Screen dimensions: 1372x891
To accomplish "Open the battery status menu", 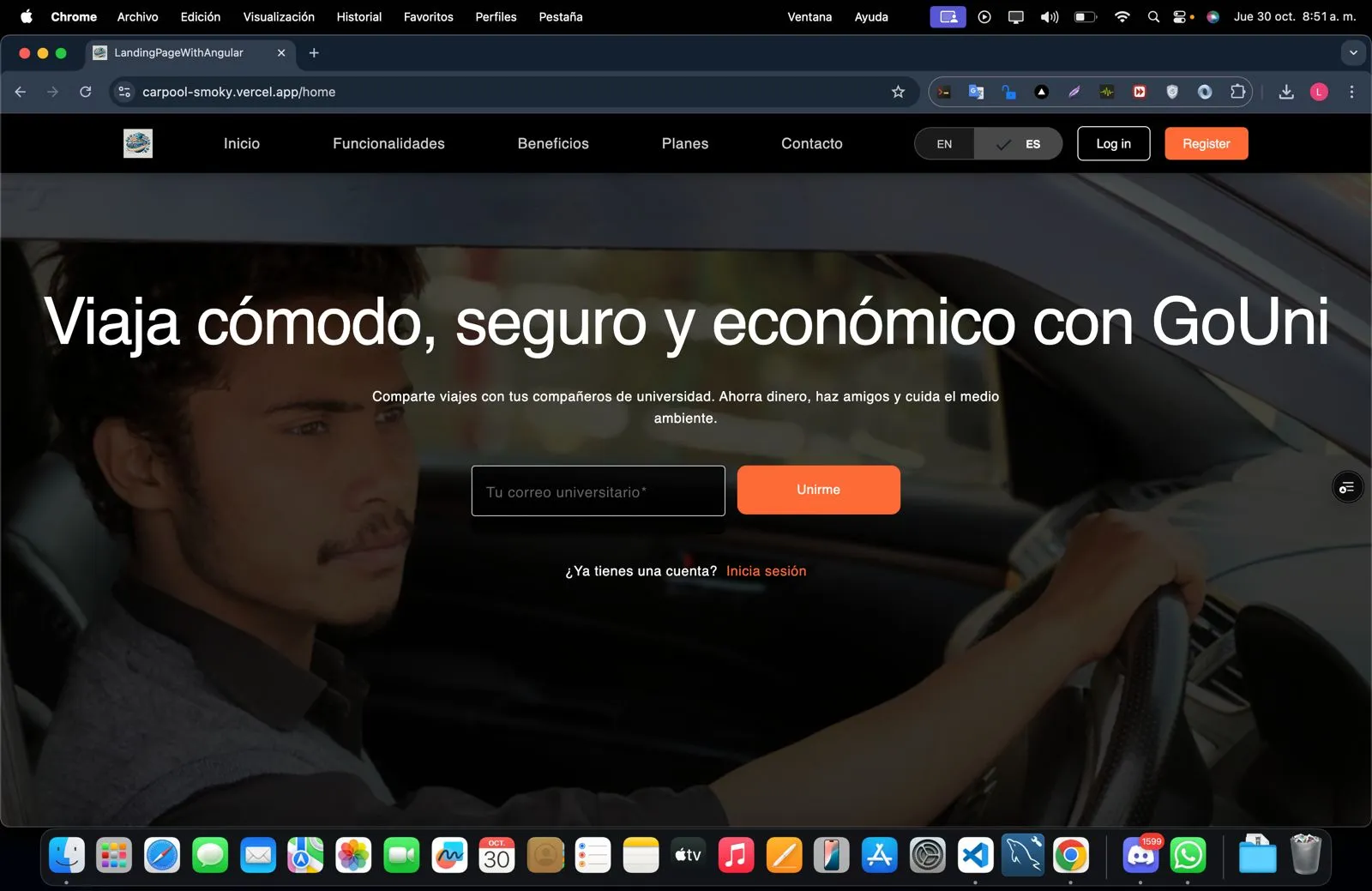I will click(x=1086, y=16).
